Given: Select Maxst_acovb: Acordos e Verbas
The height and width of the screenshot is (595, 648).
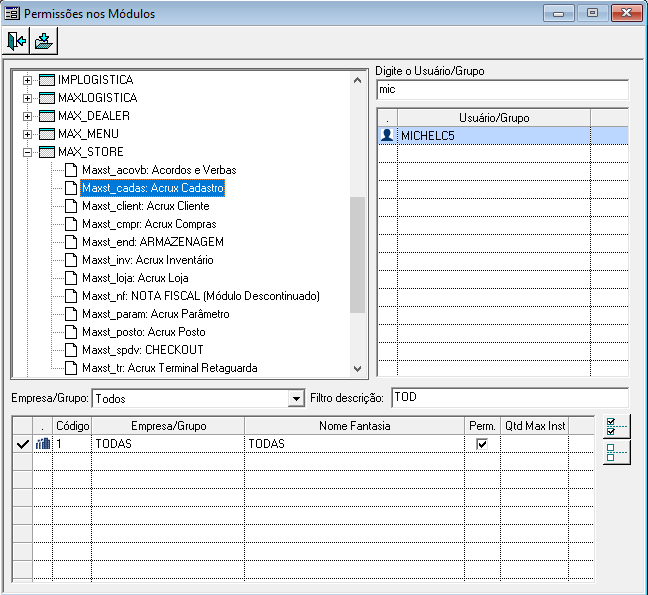Looking at the screenshot, I should point(159,170).
